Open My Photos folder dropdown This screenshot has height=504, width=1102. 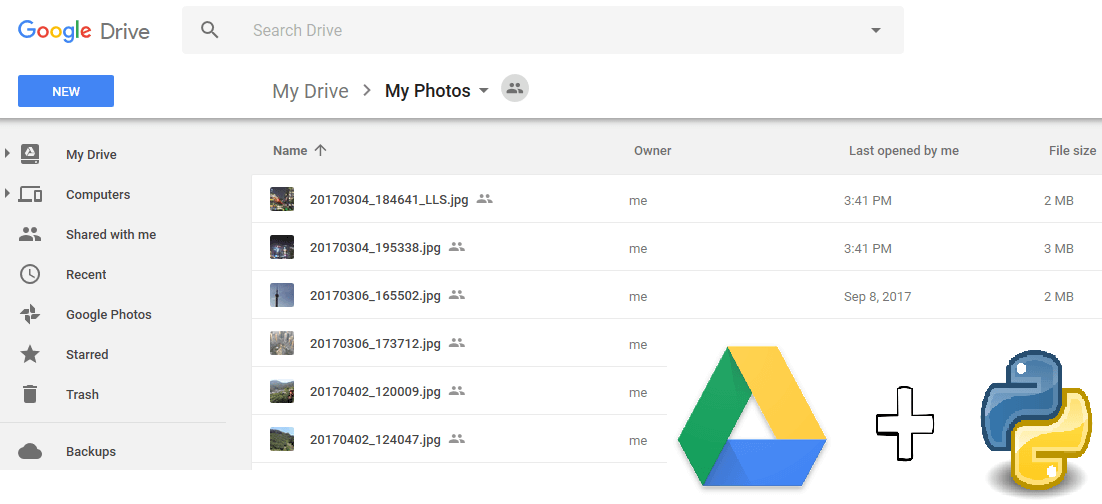tap(483, 91)
